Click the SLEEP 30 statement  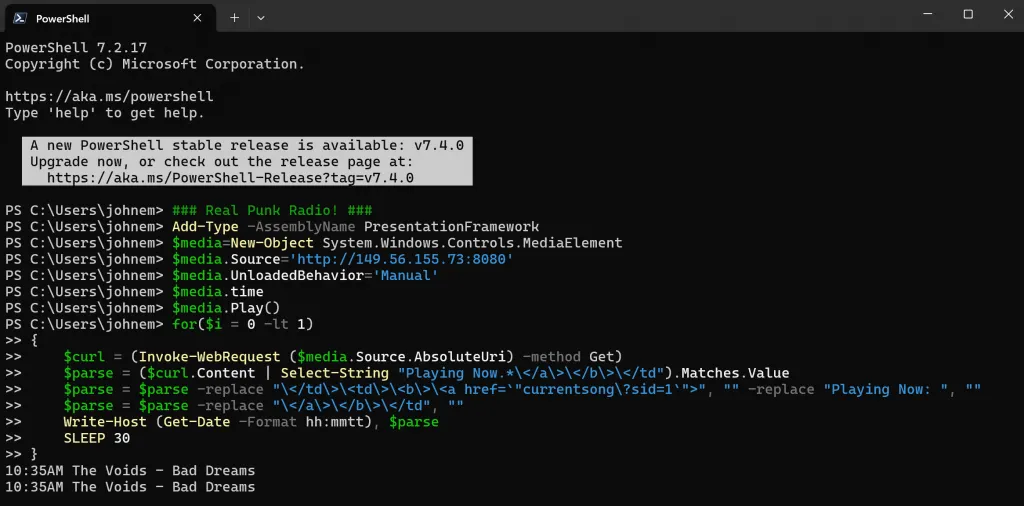pyautogui.click(x=96, y=438)
